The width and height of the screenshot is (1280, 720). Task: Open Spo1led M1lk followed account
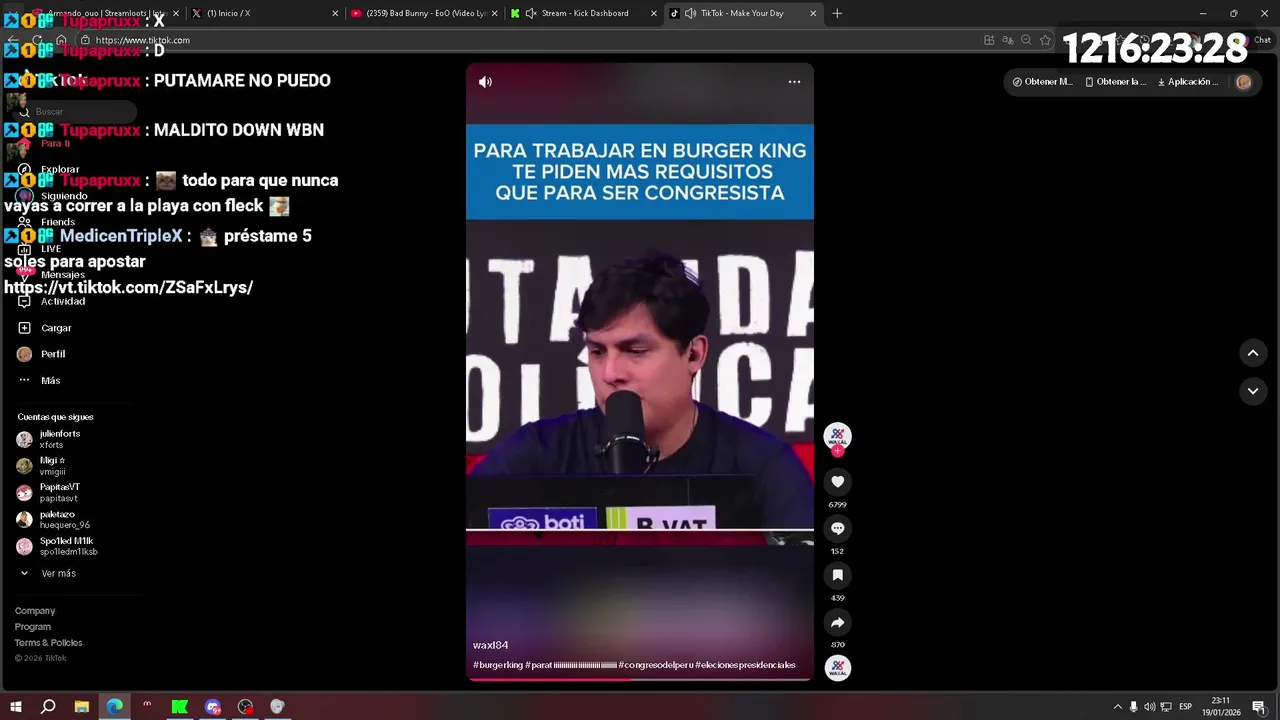pos(57,546)
